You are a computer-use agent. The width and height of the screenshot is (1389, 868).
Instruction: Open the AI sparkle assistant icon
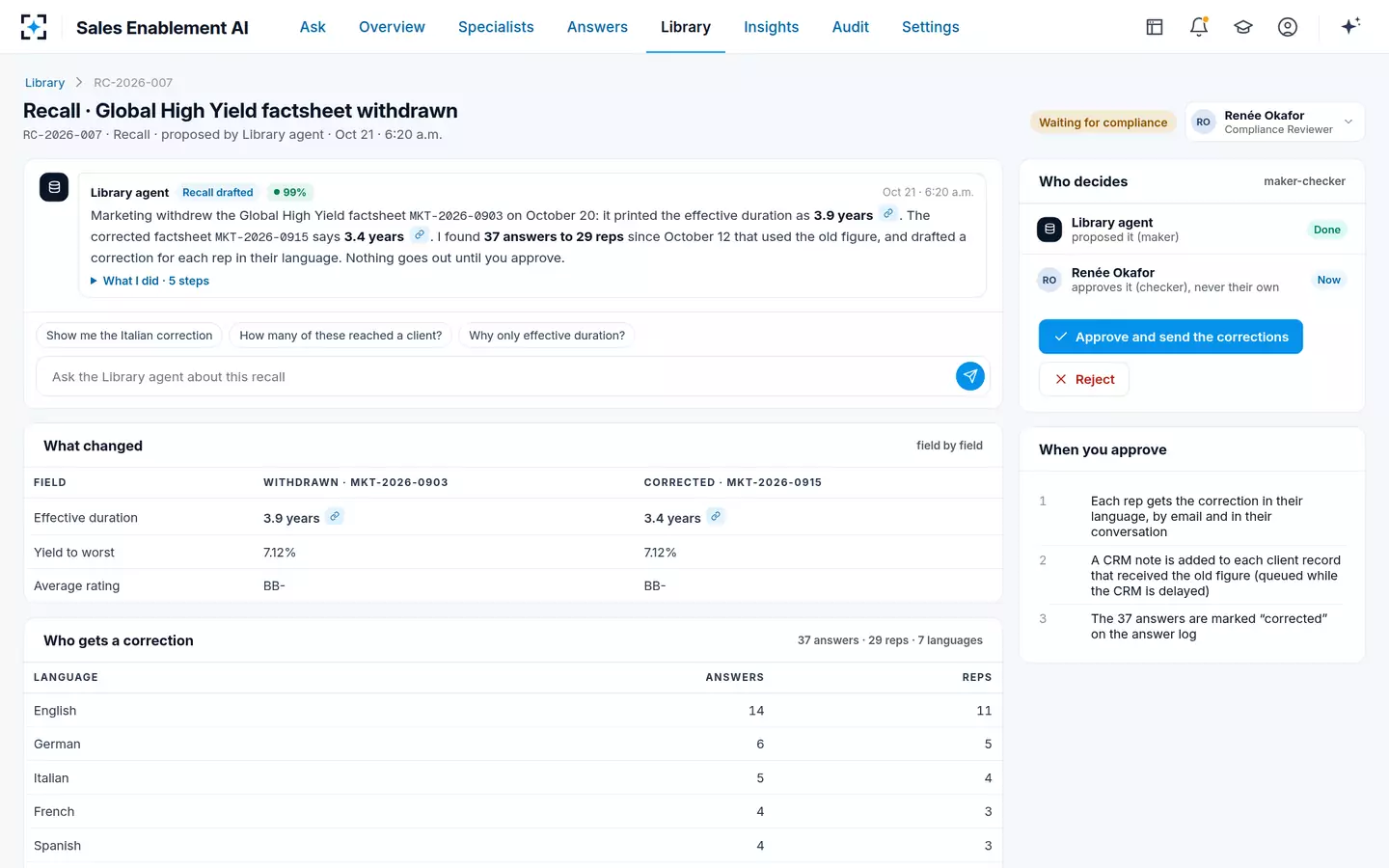point(1350,26)
